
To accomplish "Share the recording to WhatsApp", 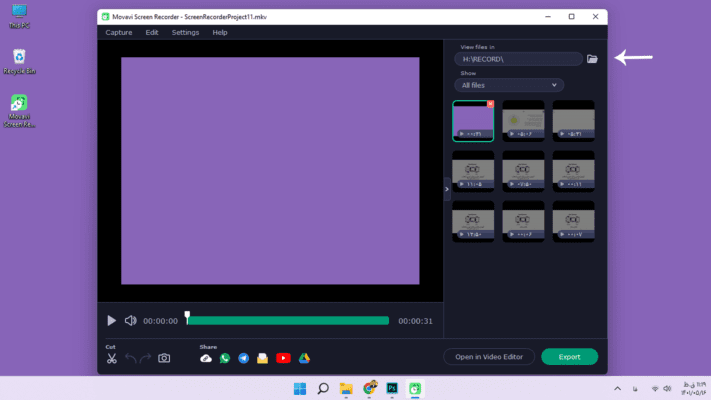I will (225, 358).
